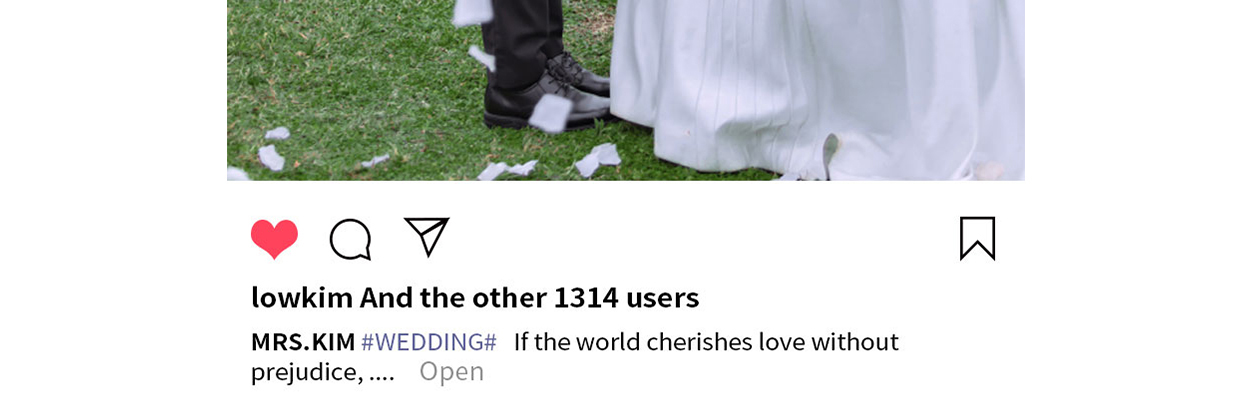Save the post with the bookmark icon
This screenshot has height=411, width=1250.
[x=977, y=238]
